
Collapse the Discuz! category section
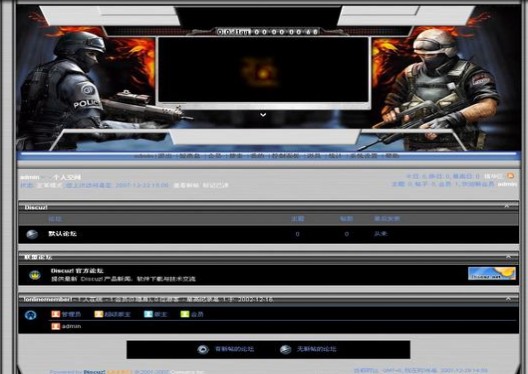click(x=507, y=206)
